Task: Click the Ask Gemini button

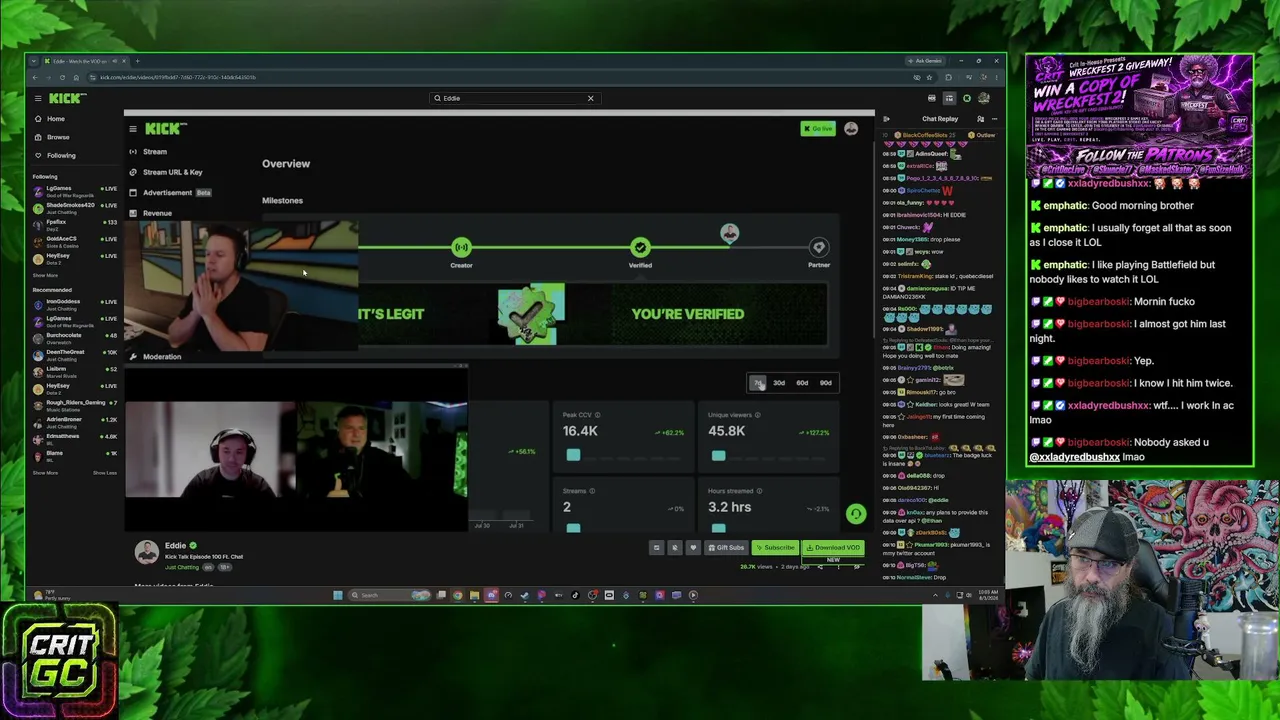Action: 927,61
